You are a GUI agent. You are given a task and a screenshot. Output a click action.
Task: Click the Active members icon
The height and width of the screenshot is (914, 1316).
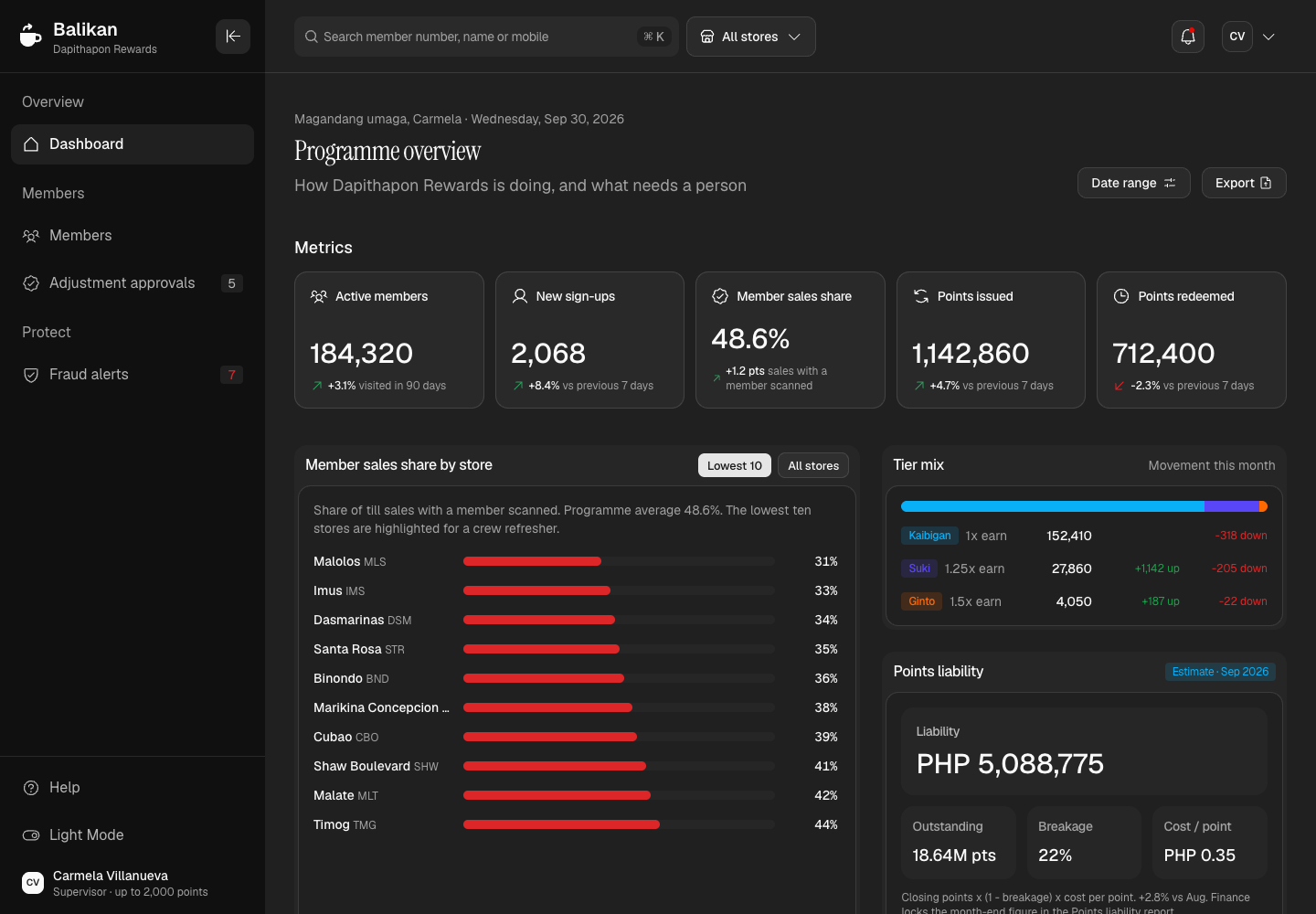point(319,296)
